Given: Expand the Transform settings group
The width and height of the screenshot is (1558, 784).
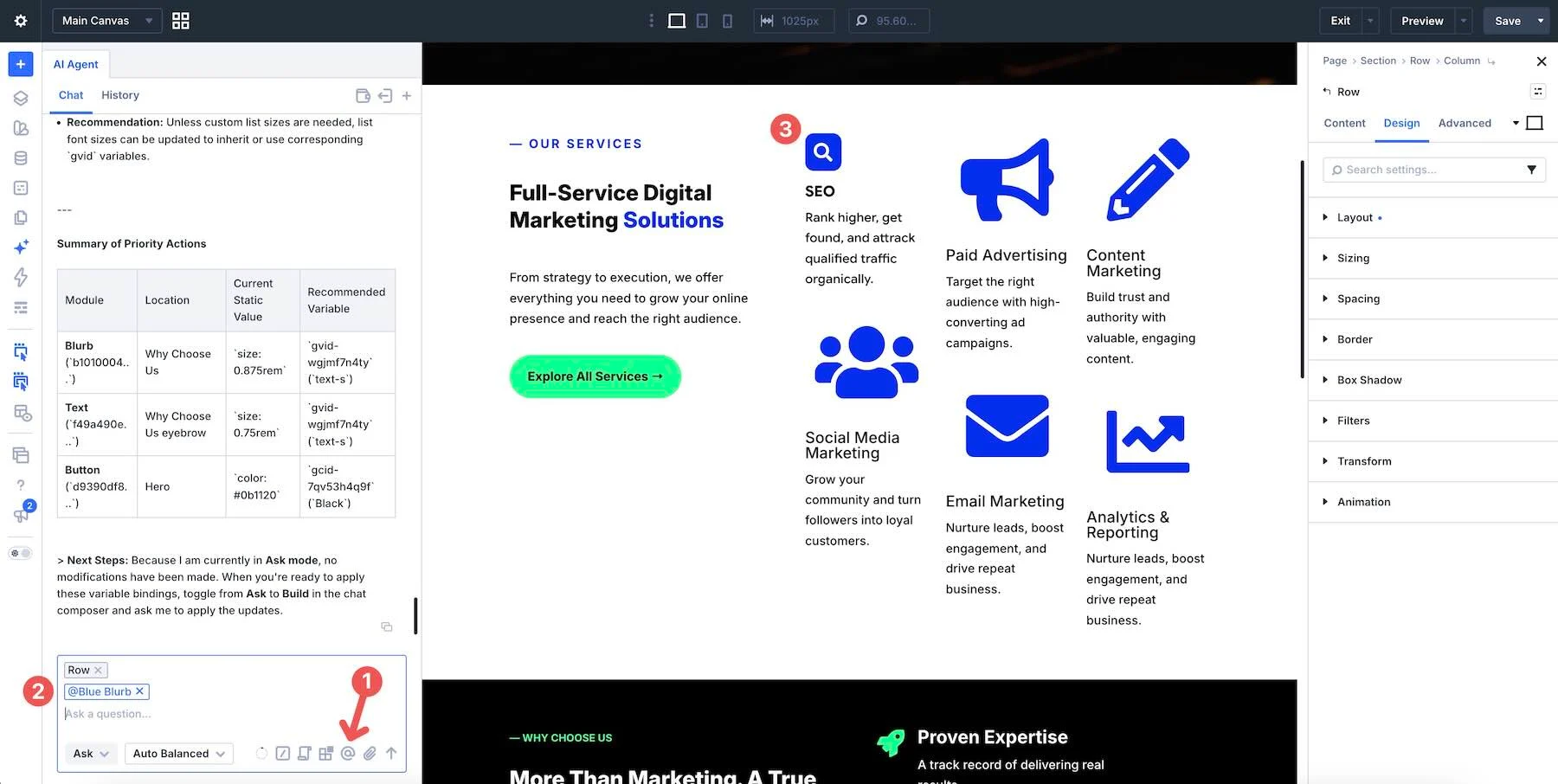Looking at the screenshot, I should [x=1433, y=461].
